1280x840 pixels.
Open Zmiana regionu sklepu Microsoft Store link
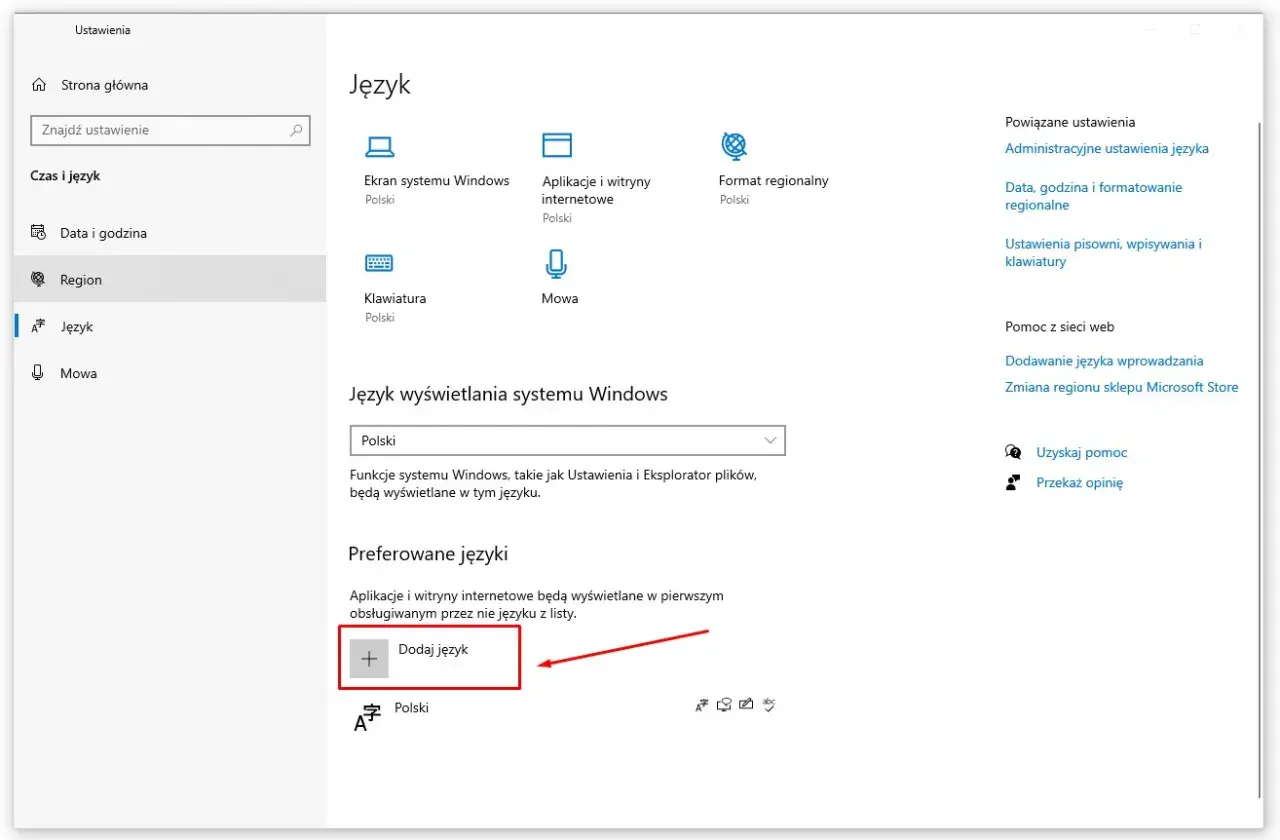pyautogui.click(x=1122, y=387)
